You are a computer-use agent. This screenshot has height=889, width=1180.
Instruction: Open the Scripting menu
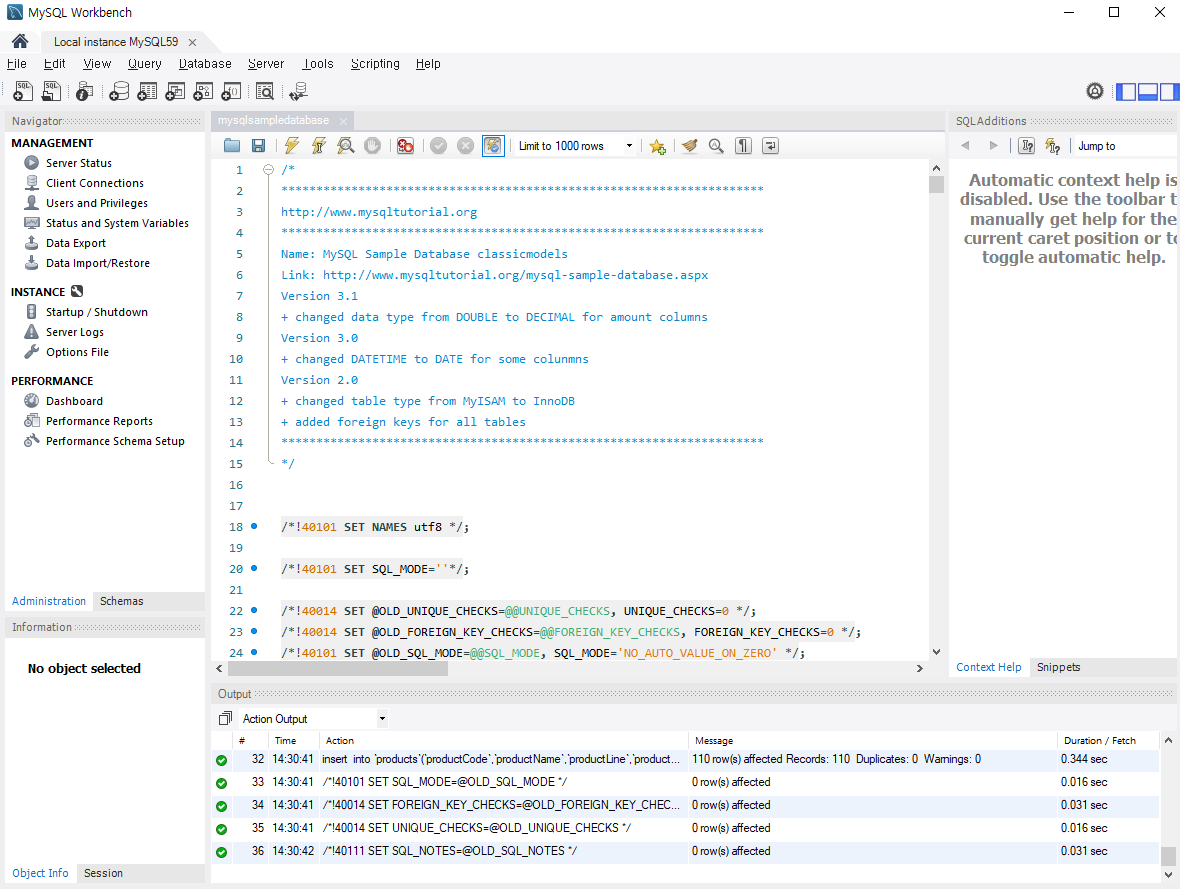tap(375, 64)
